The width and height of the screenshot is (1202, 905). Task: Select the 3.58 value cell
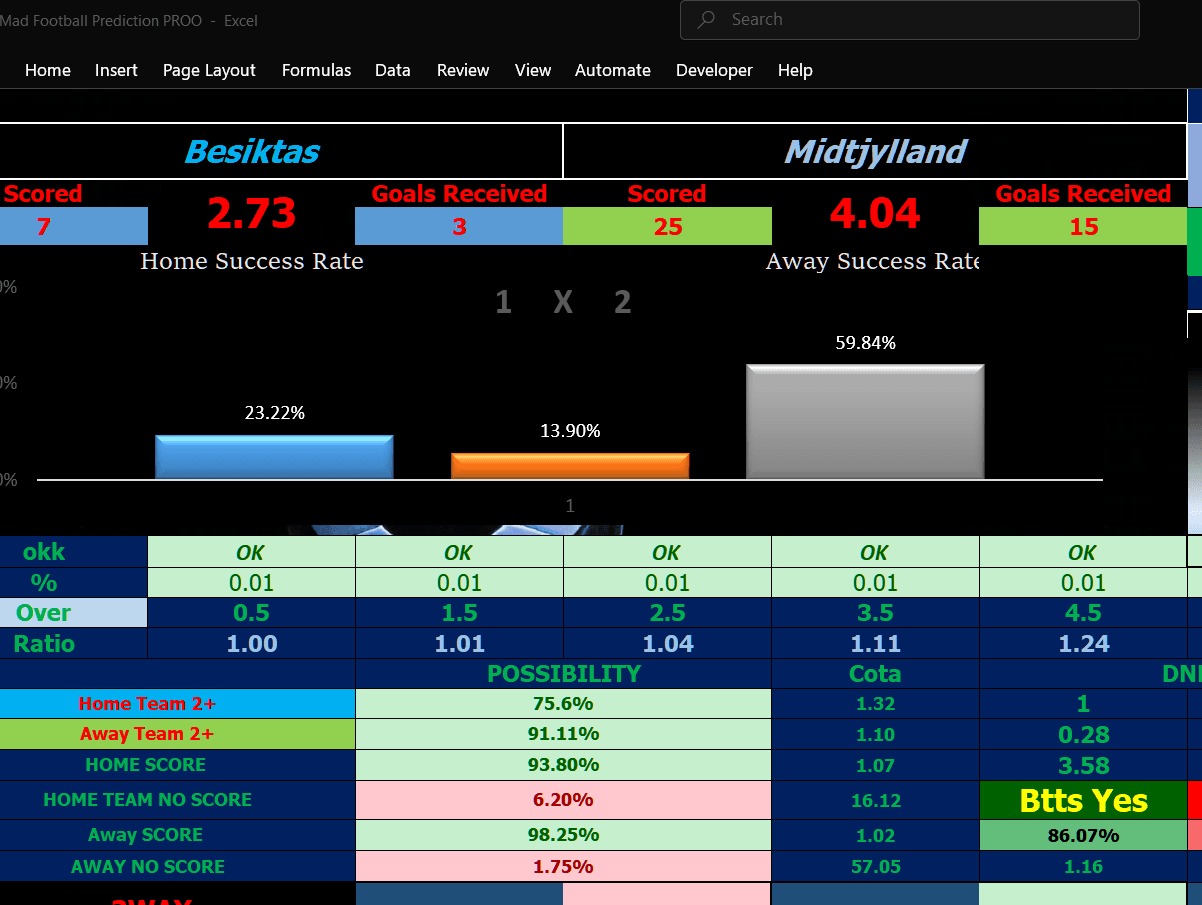pos(1083,765)
